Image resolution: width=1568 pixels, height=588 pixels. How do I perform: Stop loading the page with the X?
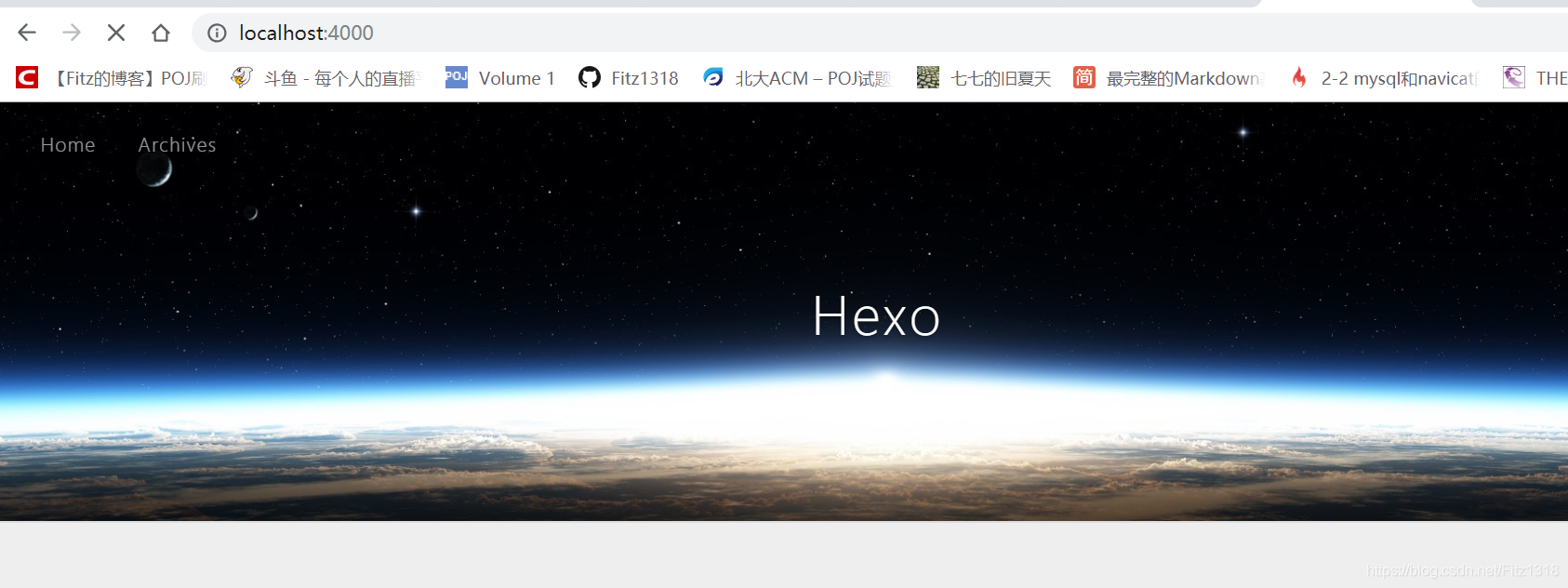click(x=116, y=33)
